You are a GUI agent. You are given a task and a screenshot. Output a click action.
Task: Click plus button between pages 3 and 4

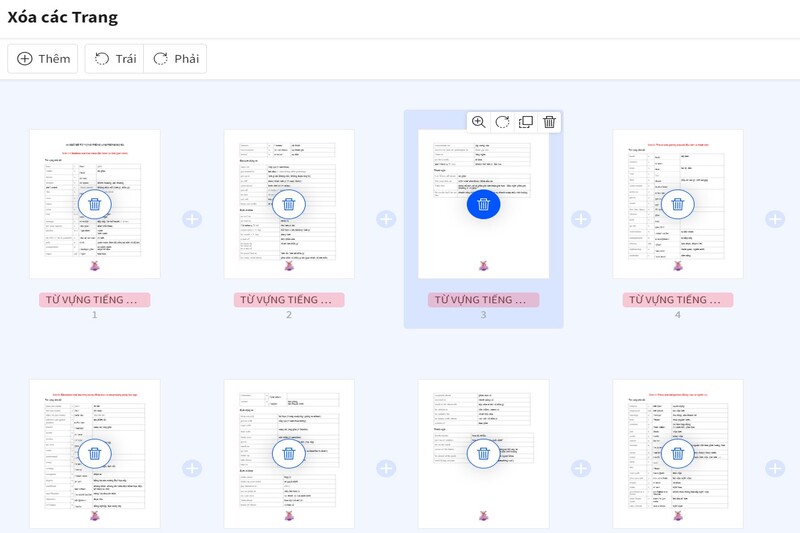[580, 219]
